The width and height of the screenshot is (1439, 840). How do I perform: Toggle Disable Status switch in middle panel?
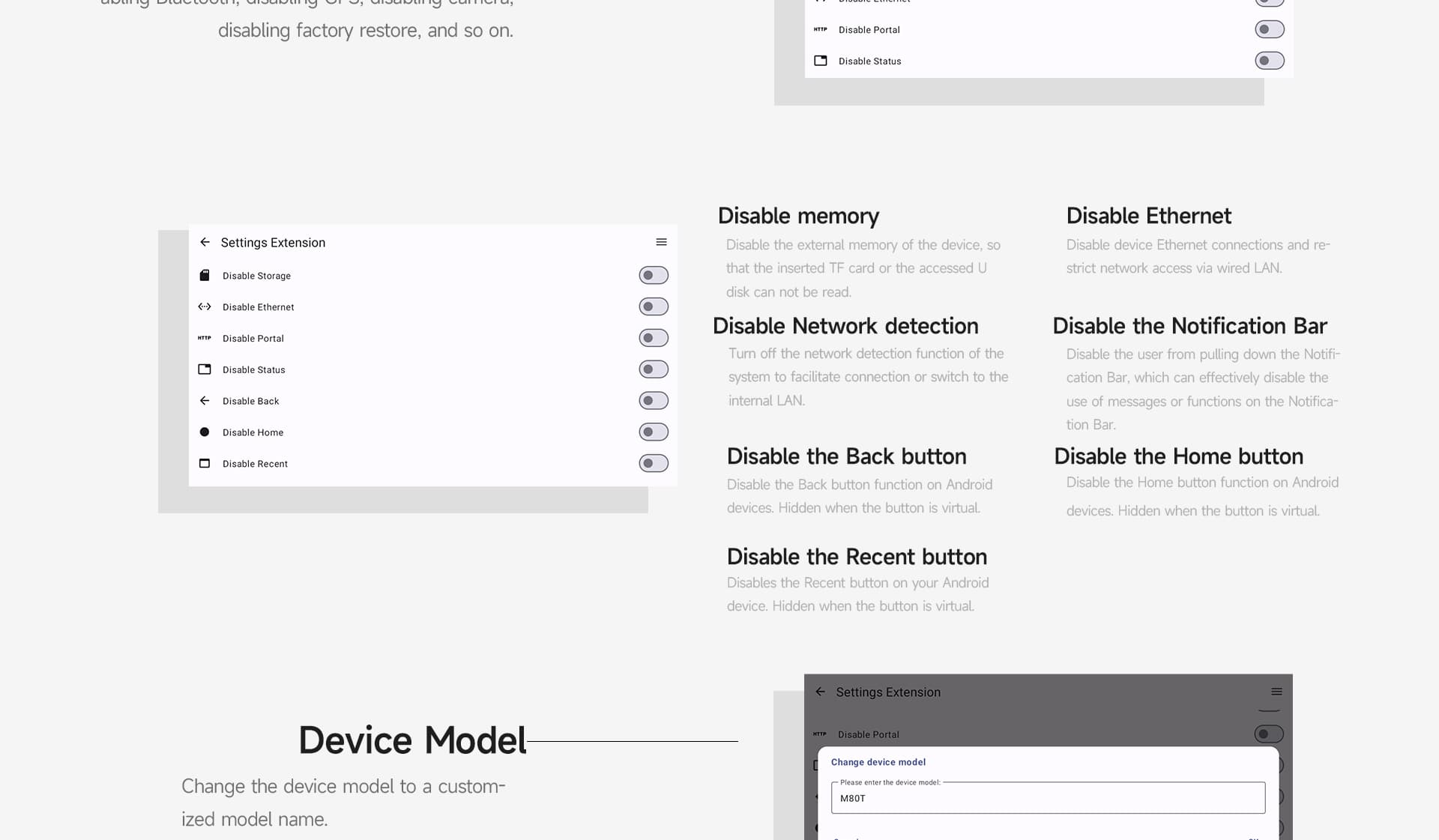tap(654, 369)
